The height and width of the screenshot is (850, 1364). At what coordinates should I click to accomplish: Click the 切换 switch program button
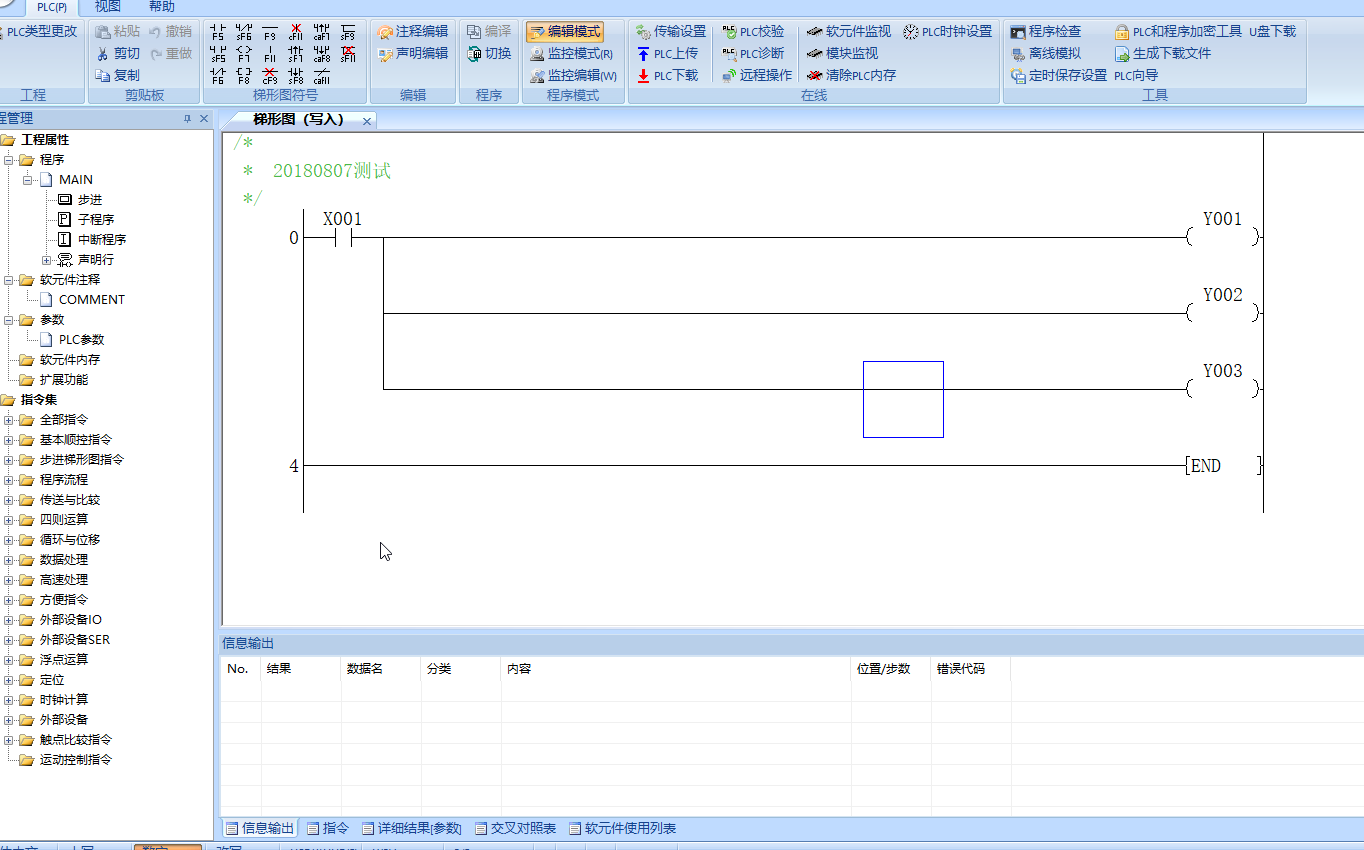click(x=489, y=53)
